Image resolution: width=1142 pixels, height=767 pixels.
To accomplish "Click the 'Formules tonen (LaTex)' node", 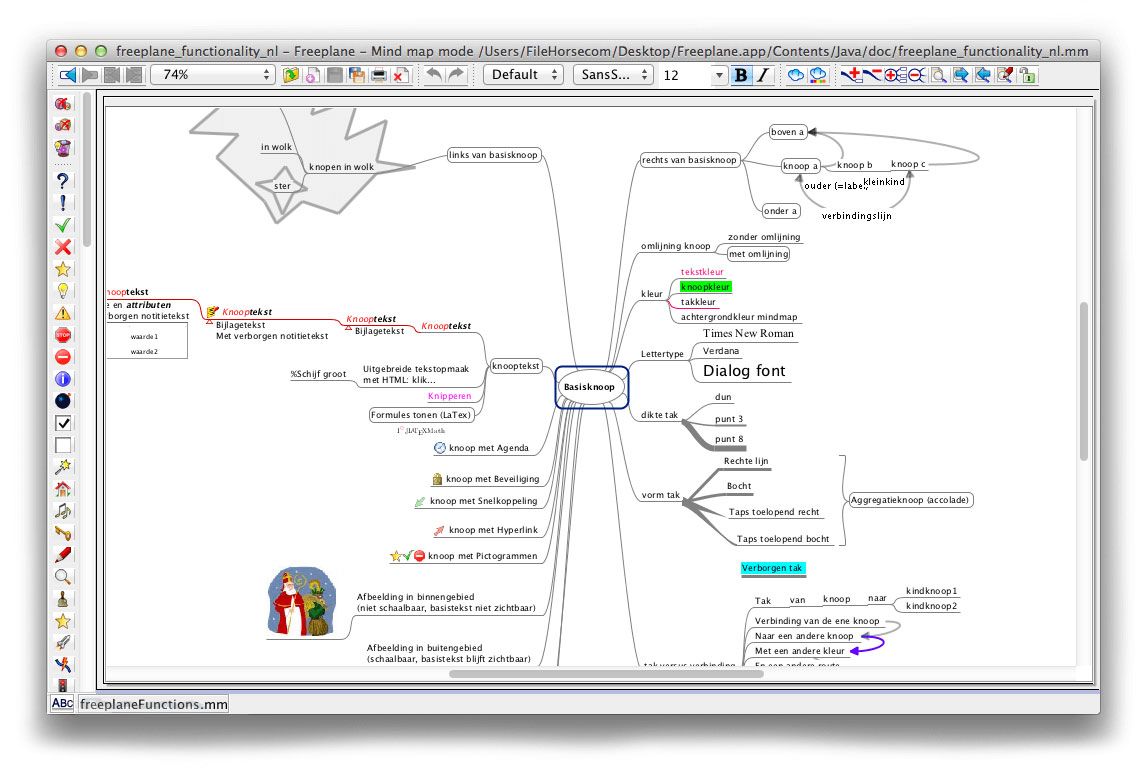I will point(421,414).
